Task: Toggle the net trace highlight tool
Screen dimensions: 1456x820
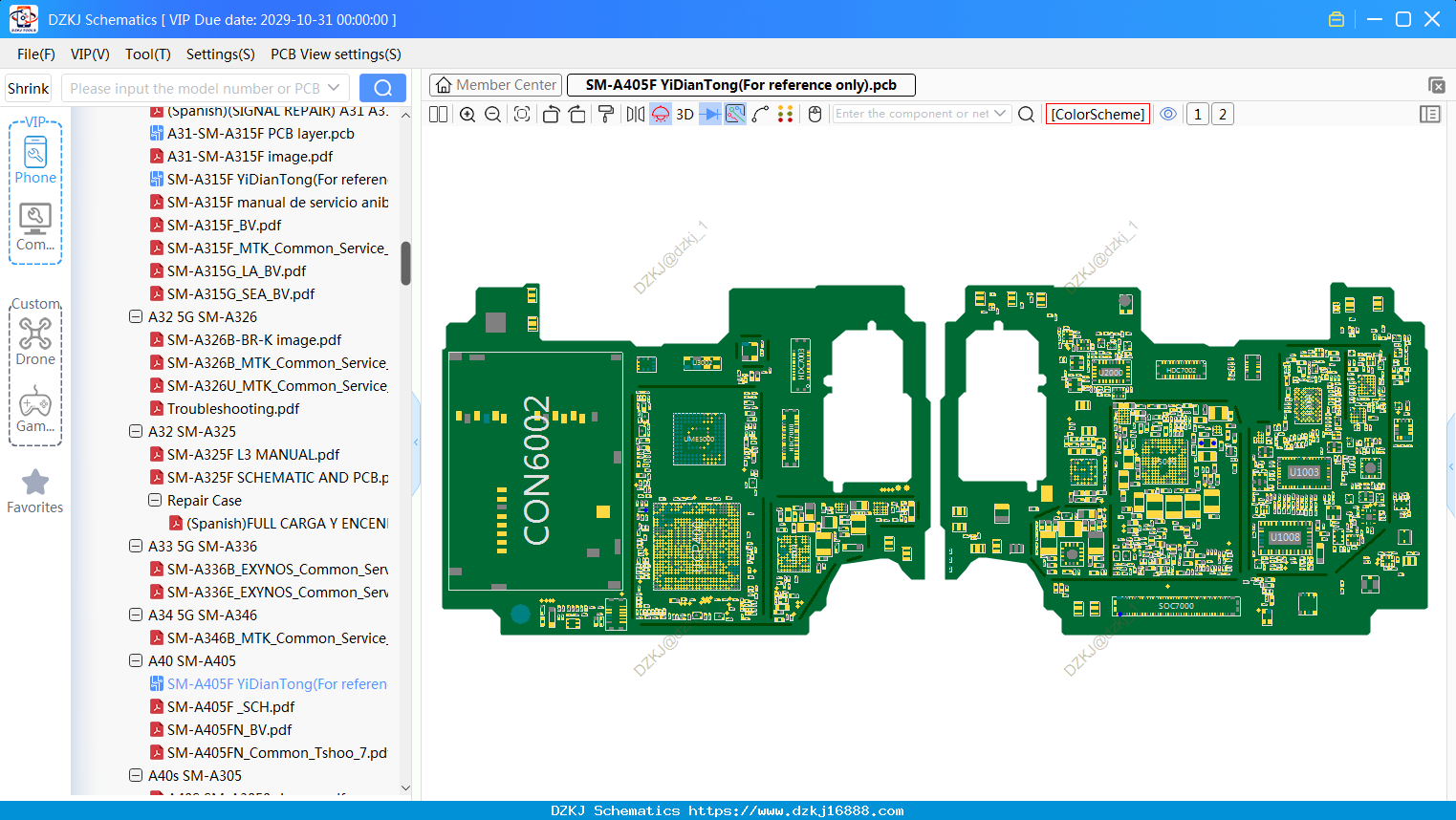Action: click(x=735, y=114)
